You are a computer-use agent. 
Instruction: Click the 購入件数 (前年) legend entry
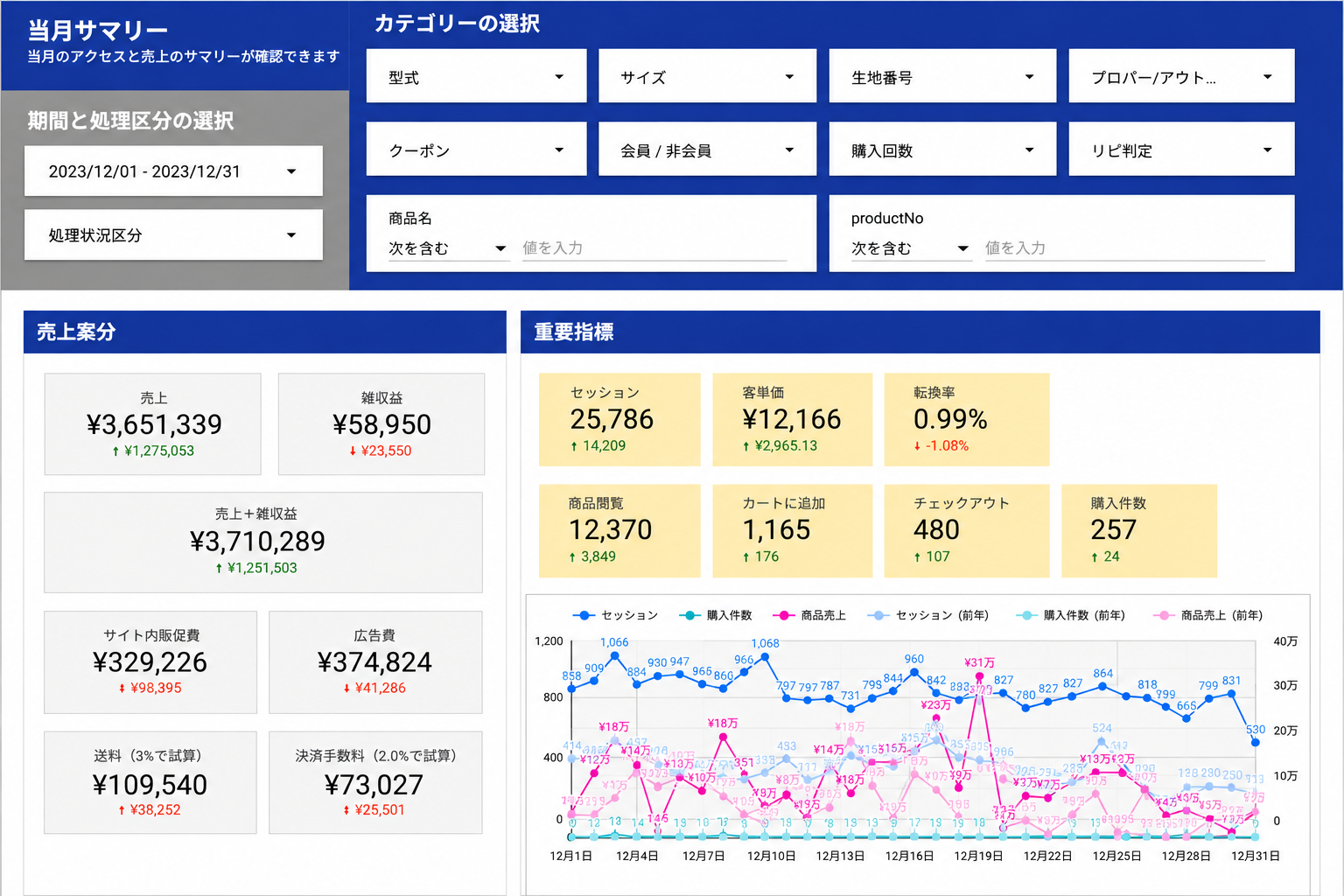point(1069,615)
